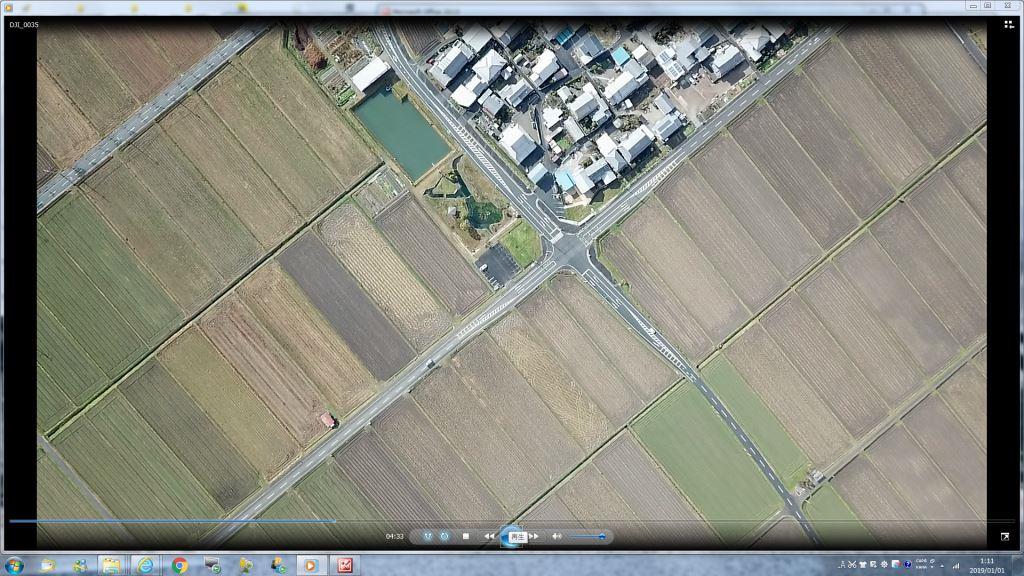Viewport: 1024px width, 576px height.
Task: Toggle repeat mode in the player controls
Action: coord(445,536)
